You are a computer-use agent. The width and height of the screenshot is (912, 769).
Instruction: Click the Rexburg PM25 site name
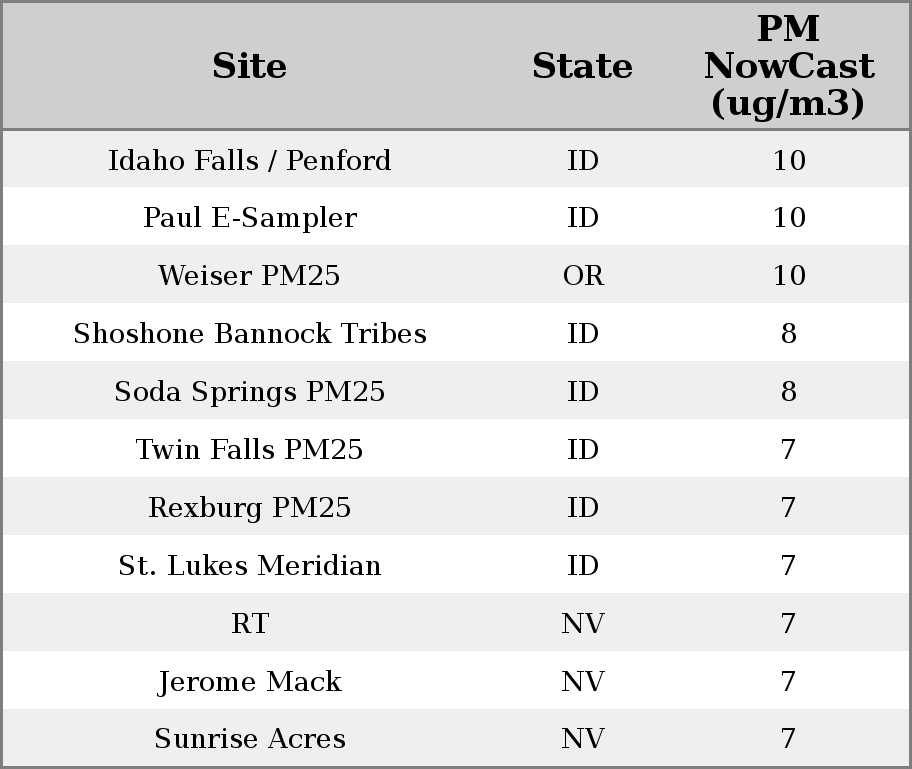(250, 508)
